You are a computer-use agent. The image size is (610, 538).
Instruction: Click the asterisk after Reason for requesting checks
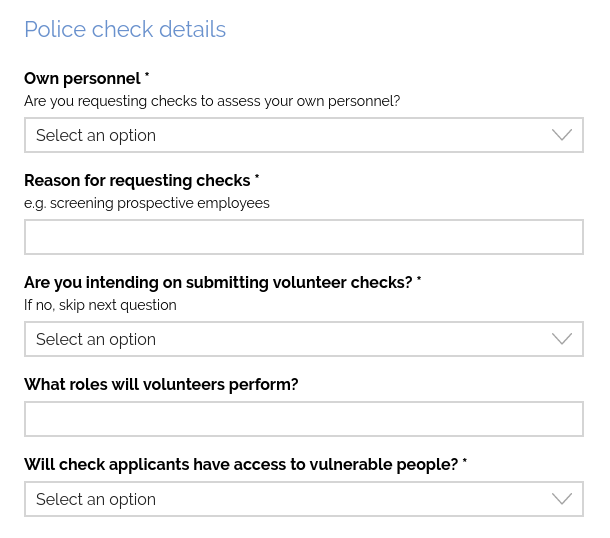[x=257, y=178]
